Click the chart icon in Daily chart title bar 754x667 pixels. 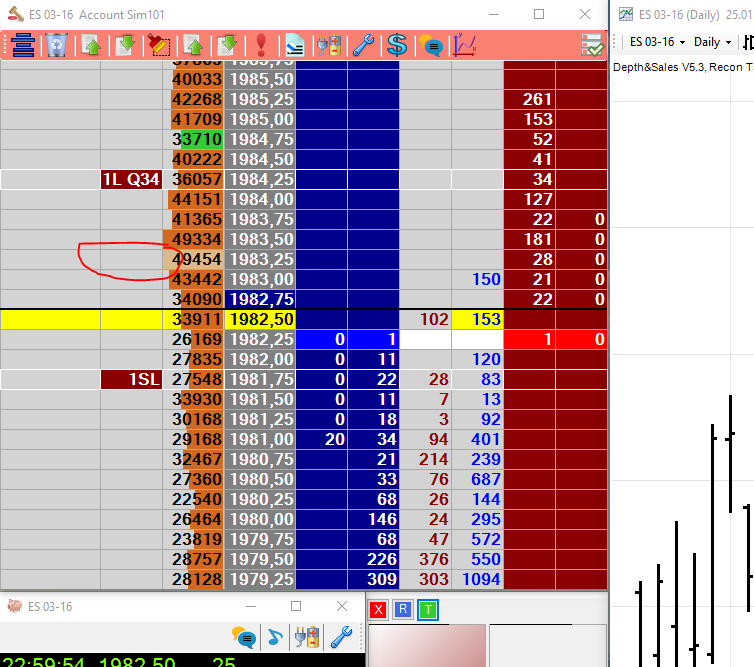click(x=626, y=14)
